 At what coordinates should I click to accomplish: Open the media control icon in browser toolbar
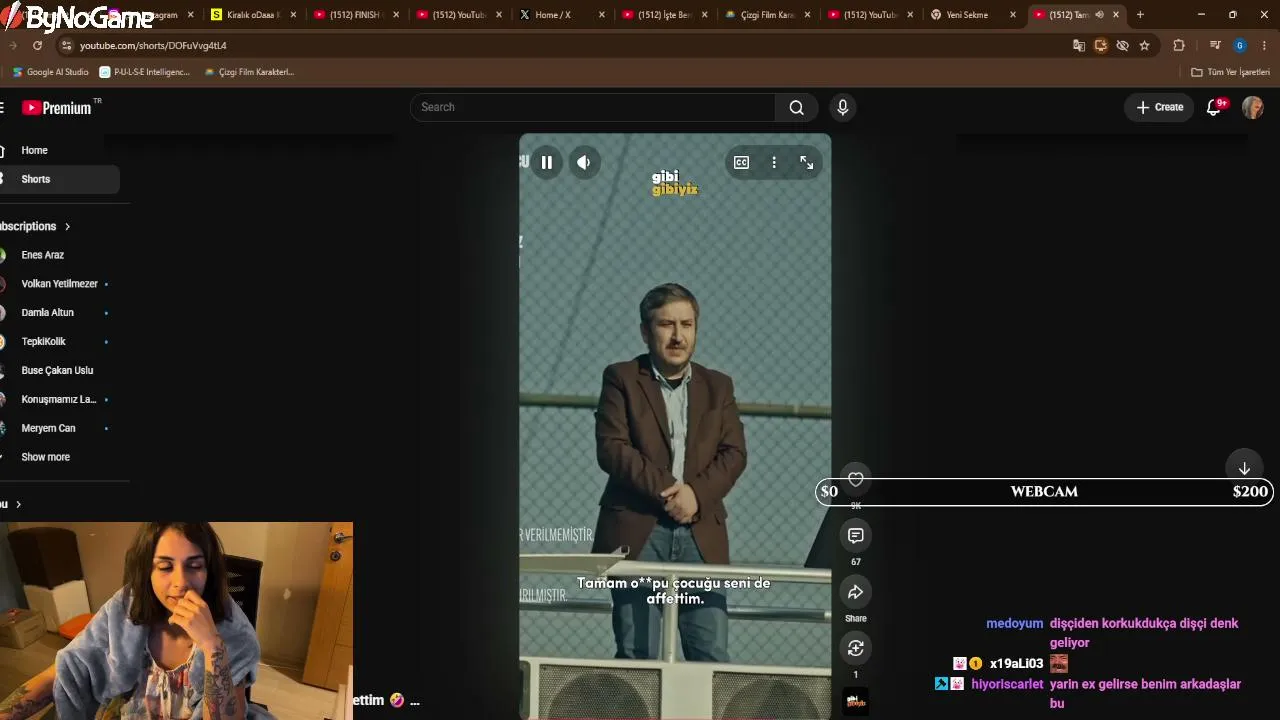(x=1215, y=45)
